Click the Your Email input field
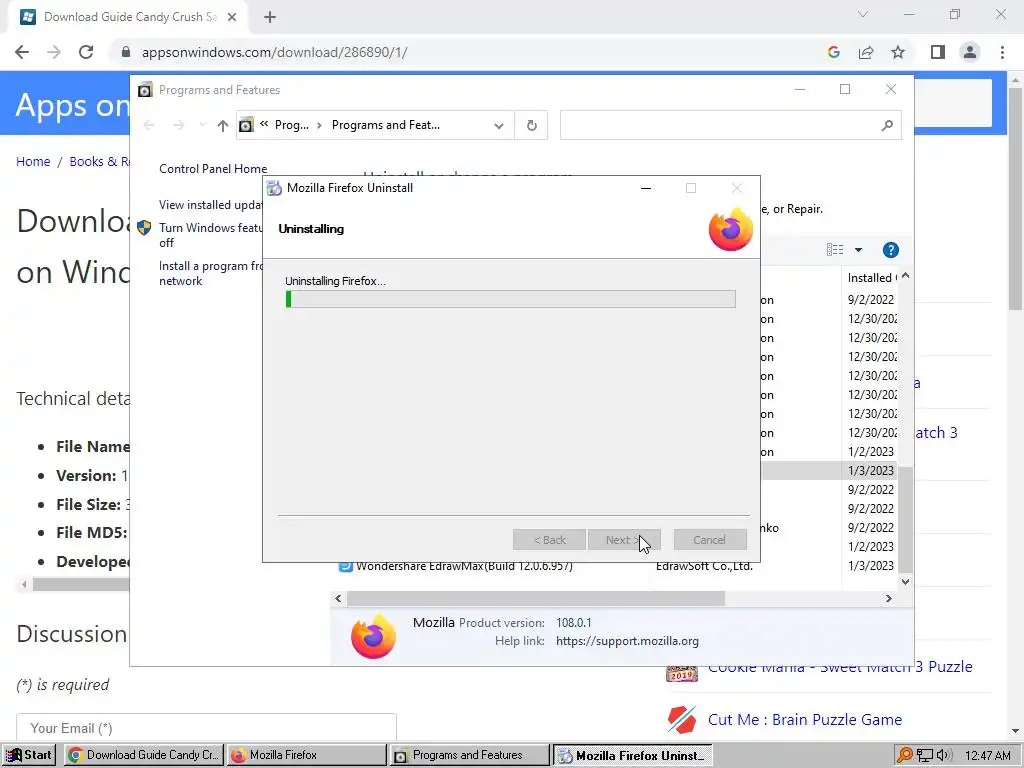The width and height of the screenshot is (1024, 768). pos(206,728)
